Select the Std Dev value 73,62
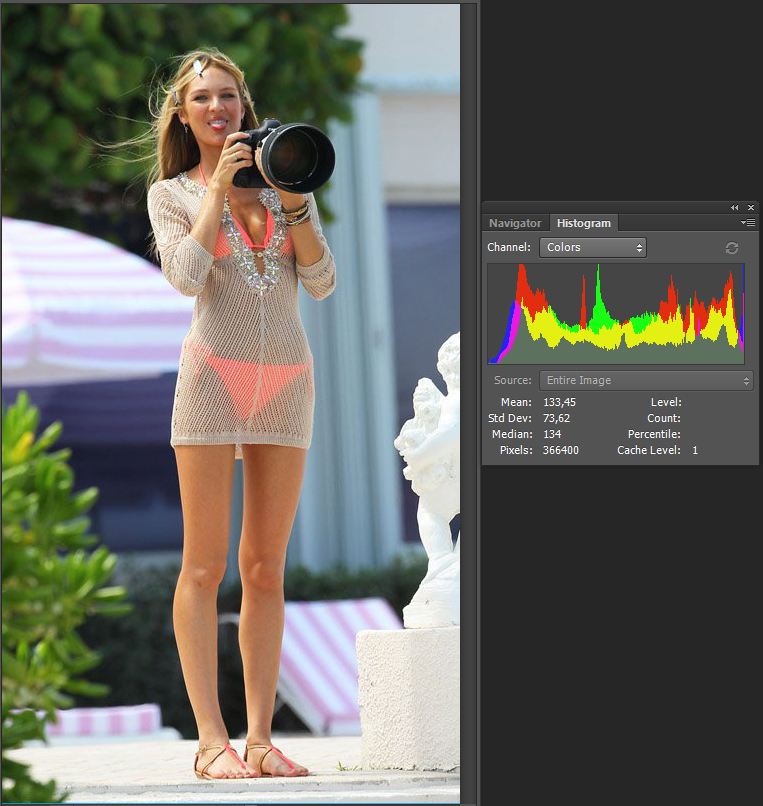The height and width of the screenshot is (806, 763). [x=556, y=418]
